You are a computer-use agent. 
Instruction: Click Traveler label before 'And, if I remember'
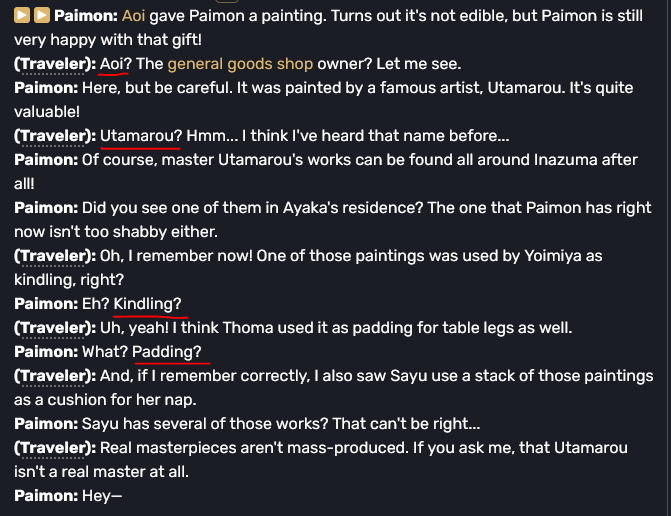pos(55,376)
